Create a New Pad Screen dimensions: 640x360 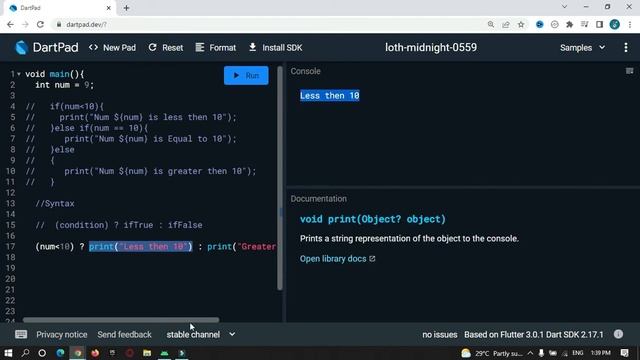pyautogui.click(x=113, y=48)
